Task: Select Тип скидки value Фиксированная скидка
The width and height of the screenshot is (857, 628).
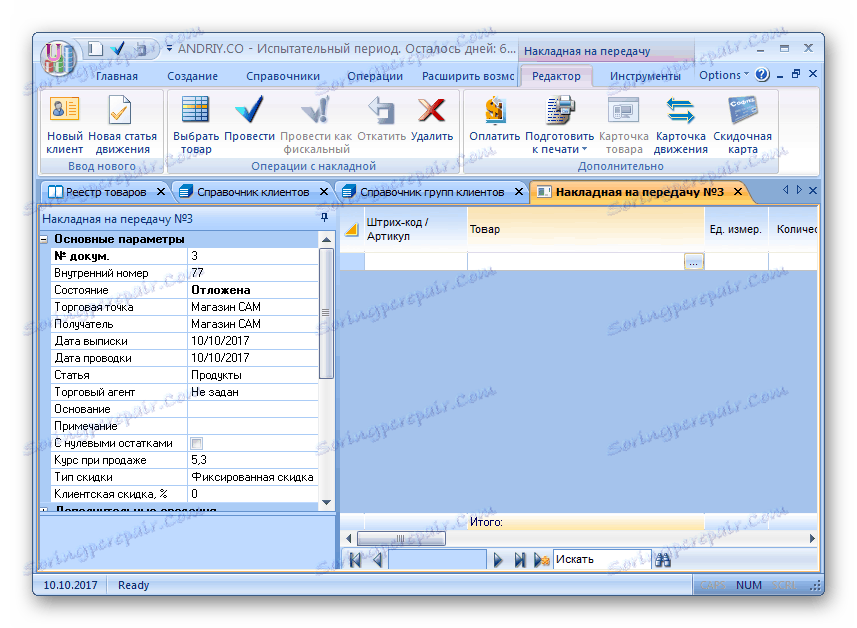Action: [253, 477]
